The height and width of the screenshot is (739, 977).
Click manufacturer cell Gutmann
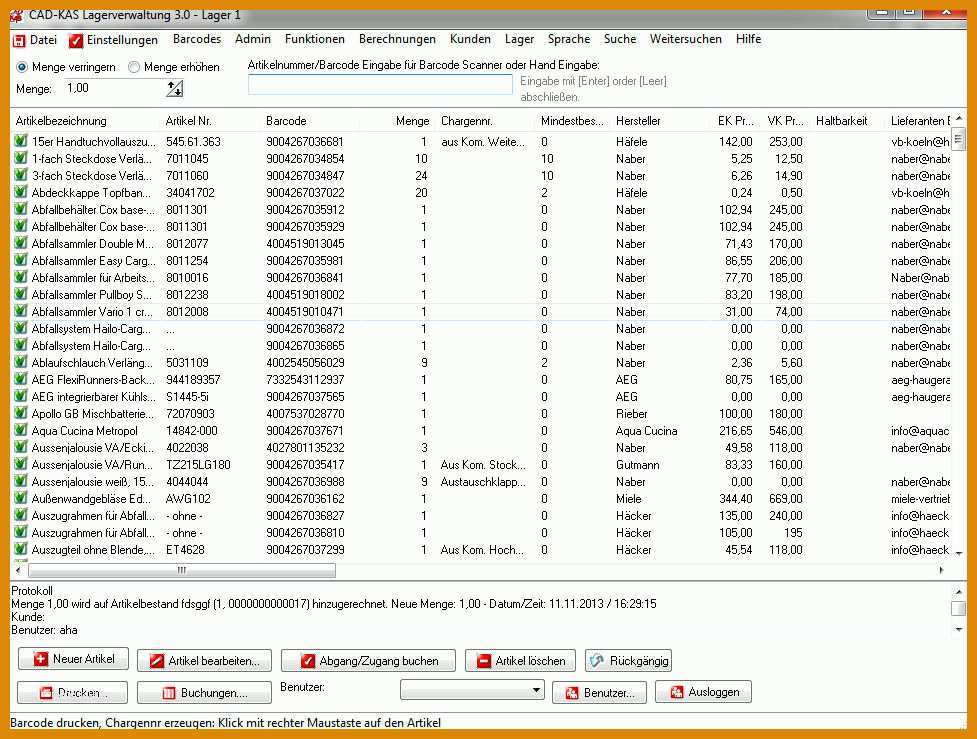pyautogui.click(x=637, y=465)
